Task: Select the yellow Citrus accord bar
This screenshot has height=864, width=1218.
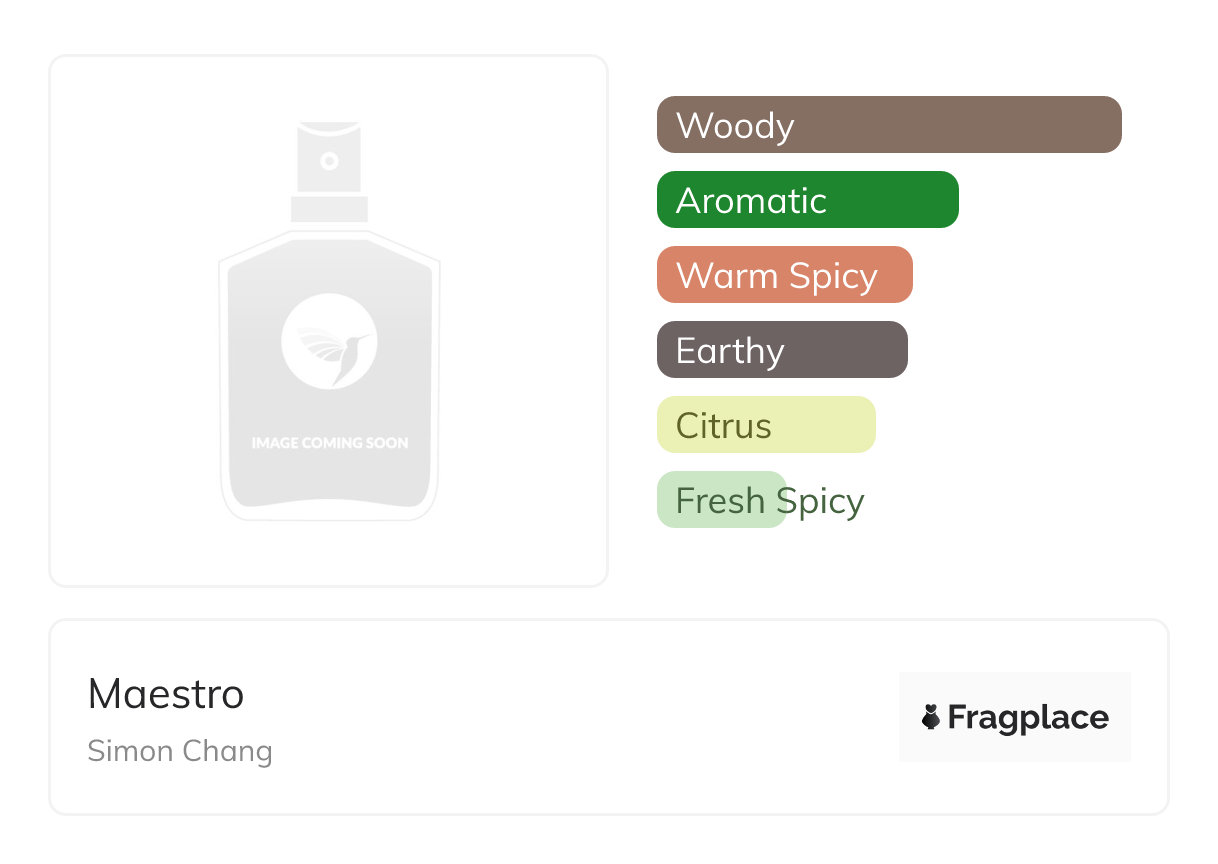Action: 766,425
